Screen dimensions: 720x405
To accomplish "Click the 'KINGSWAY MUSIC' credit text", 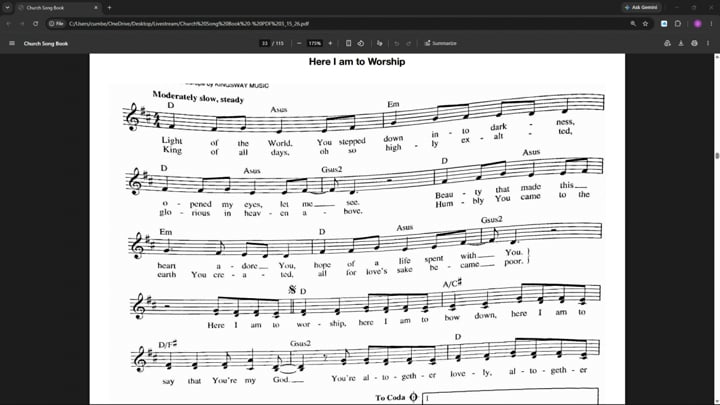I will click(242, 85).
